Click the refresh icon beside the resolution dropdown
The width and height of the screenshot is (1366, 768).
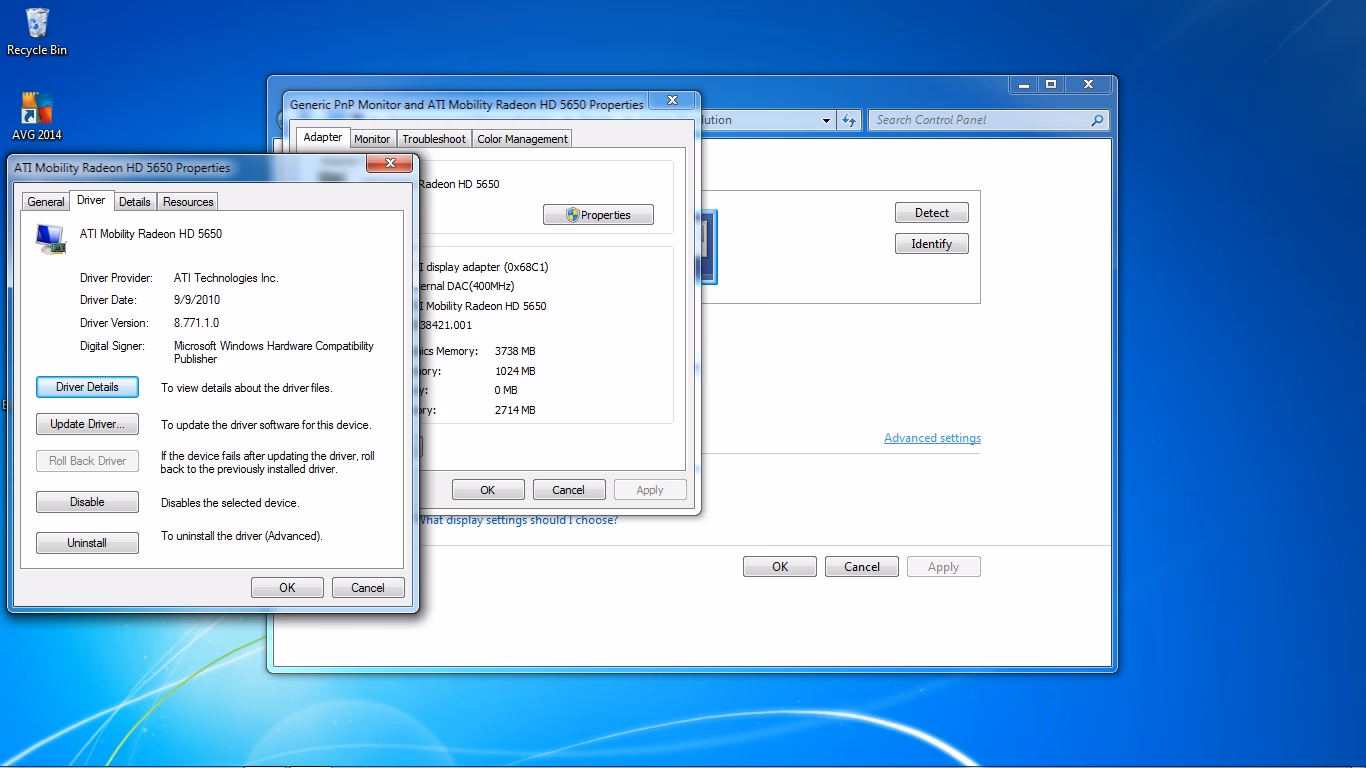(849, 119)
